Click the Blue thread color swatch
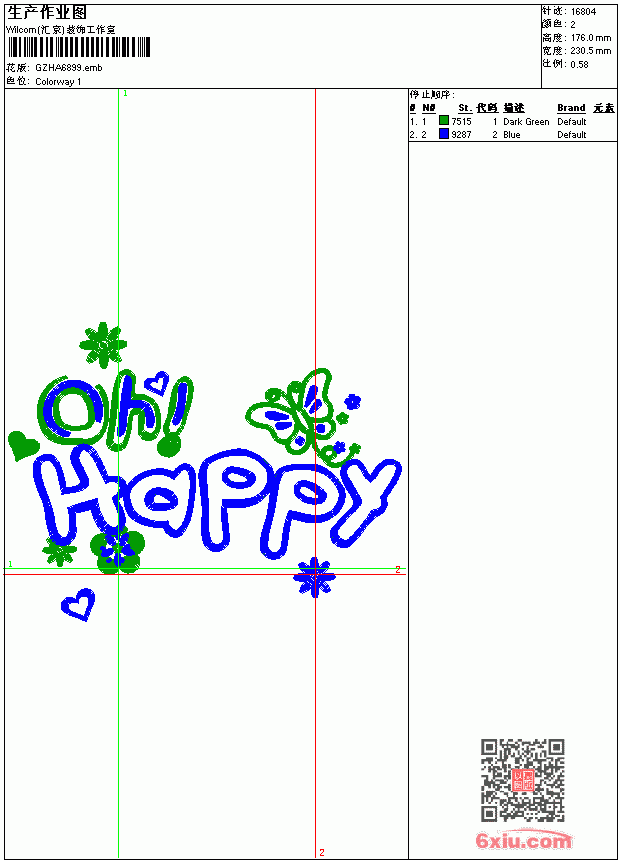The height and width of the screenshot is (860, 620). (444, 134)
